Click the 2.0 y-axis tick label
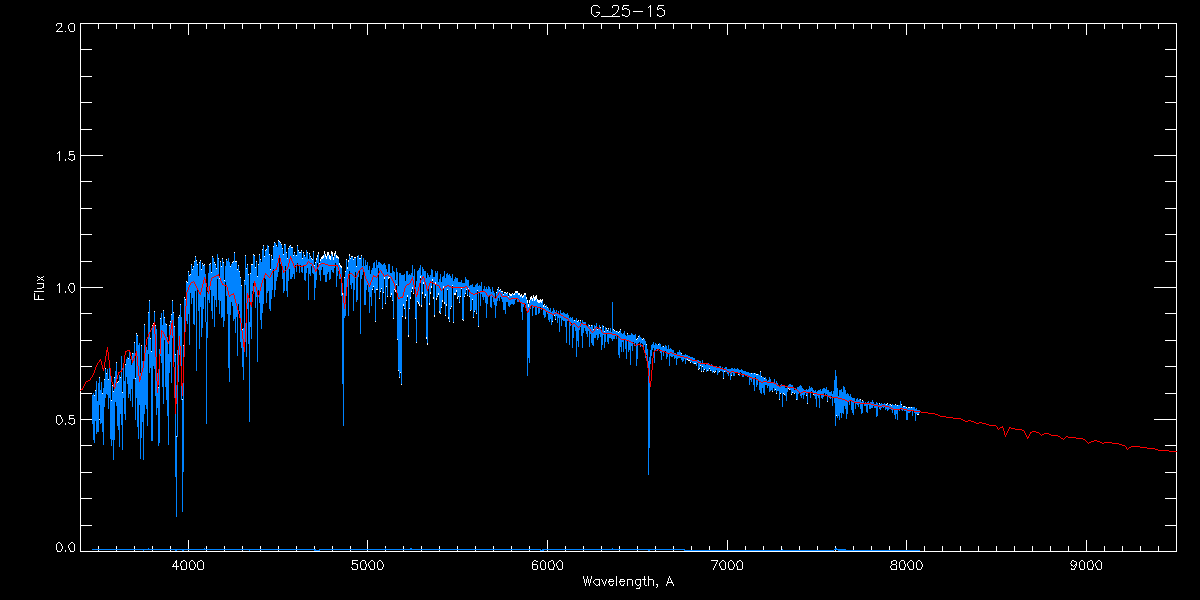 click(65, 28)
